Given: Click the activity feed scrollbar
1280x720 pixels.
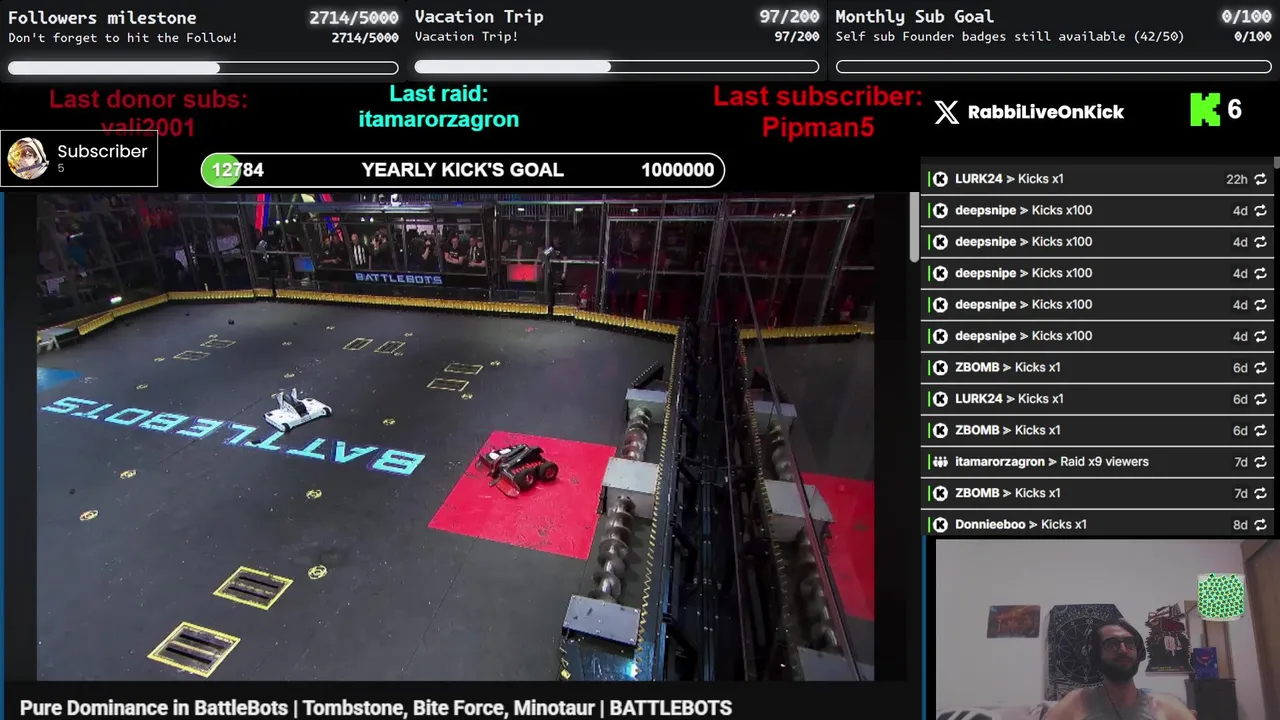Looking at the screenshot, I should (1276, 162).
